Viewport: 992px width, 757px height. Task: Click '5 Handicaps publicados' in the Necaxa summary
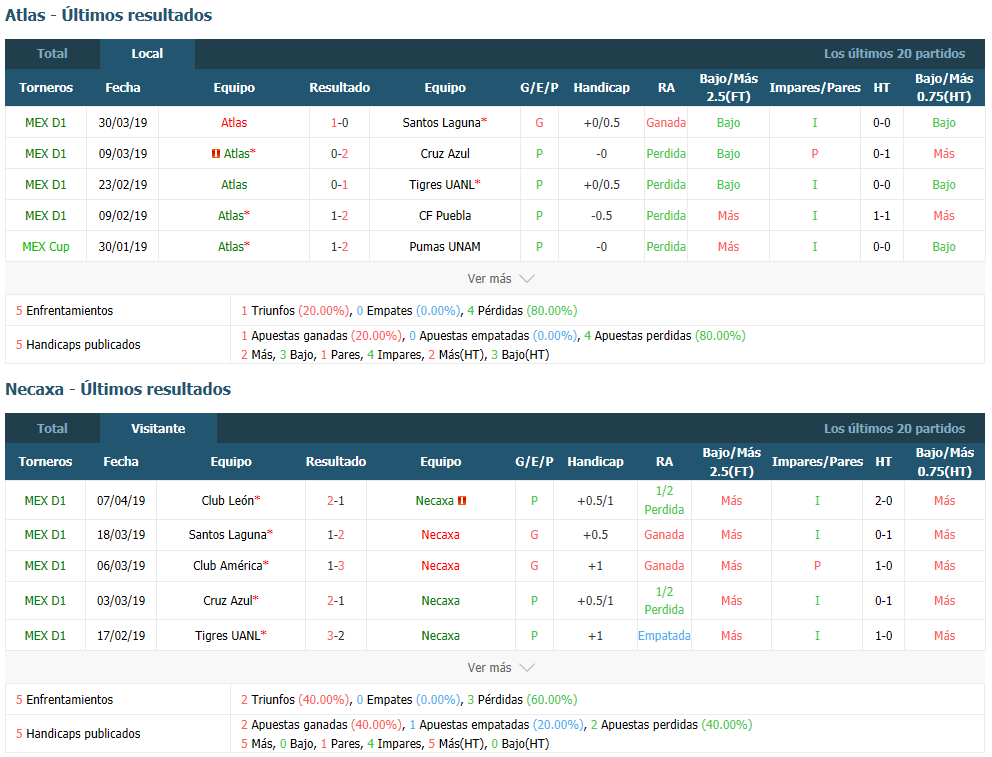(78, 734)
